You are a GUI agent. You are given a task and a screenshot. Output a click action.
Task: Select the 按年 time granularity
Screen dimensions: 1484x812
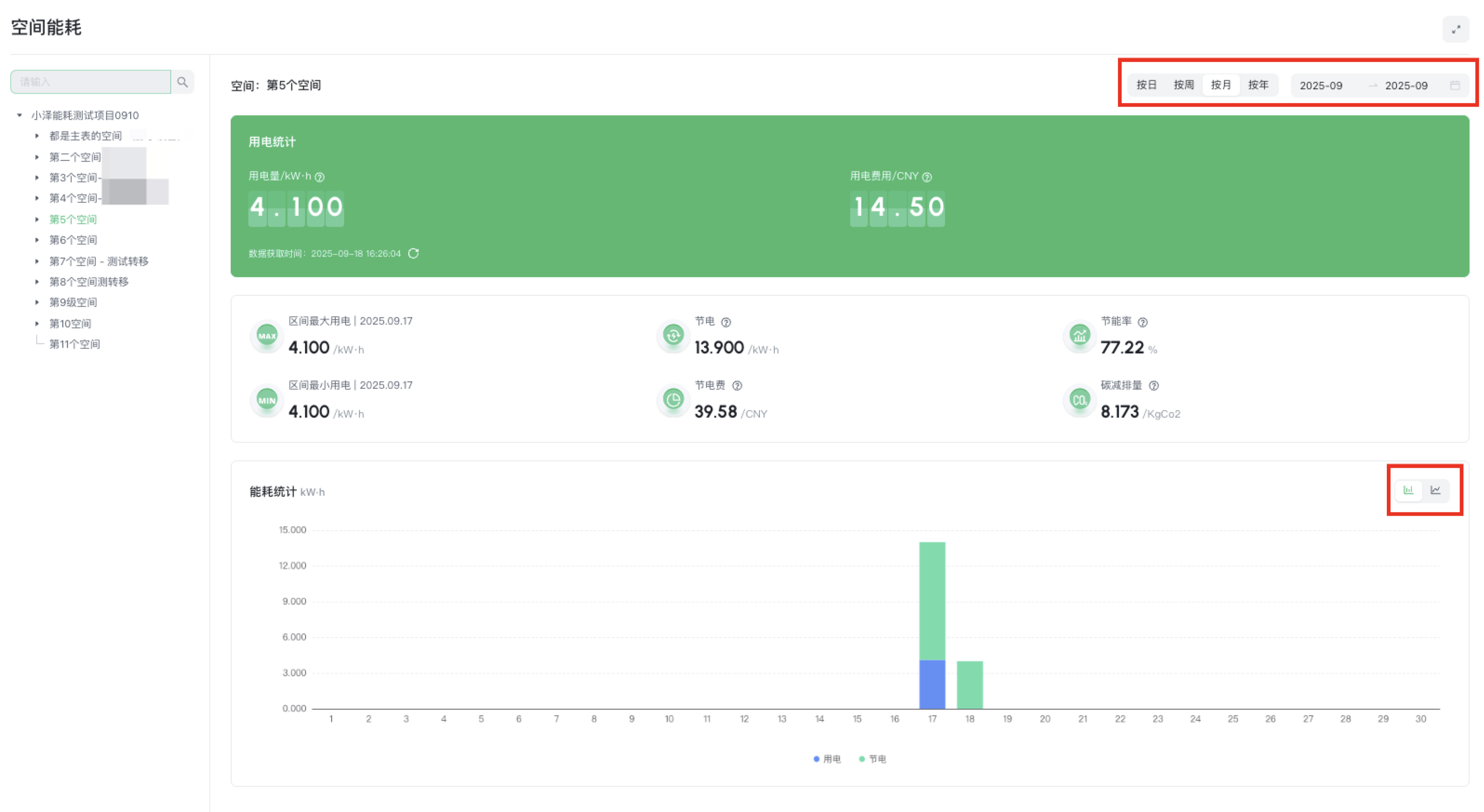click(x=1258, y=85)
